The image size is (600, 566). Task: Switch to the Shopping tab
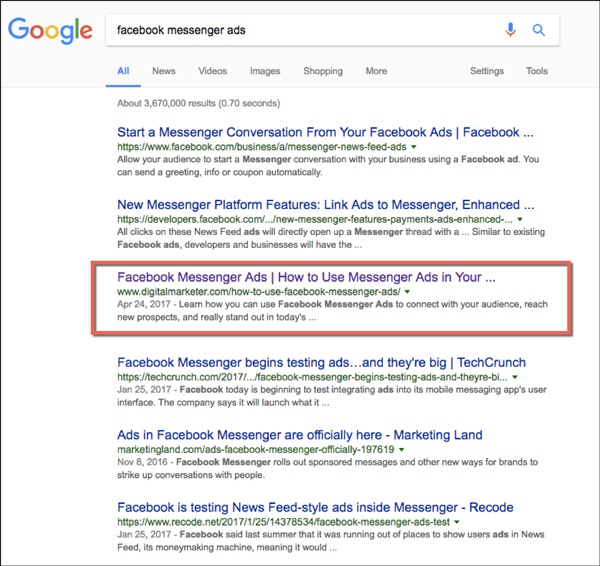coord(323,71)
